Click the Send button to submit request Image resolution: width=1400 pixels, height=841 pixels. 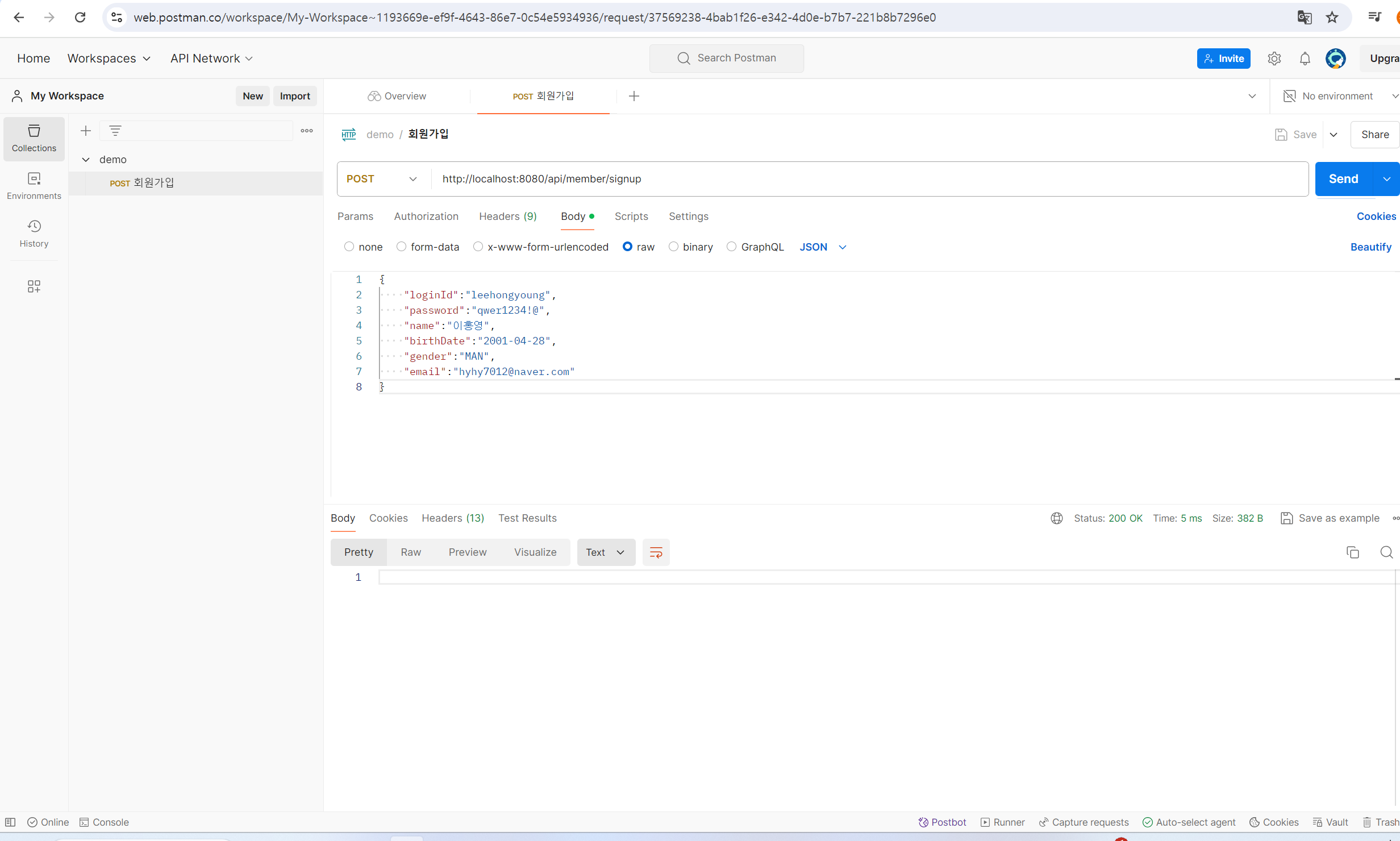click(x=1343, y=179)
